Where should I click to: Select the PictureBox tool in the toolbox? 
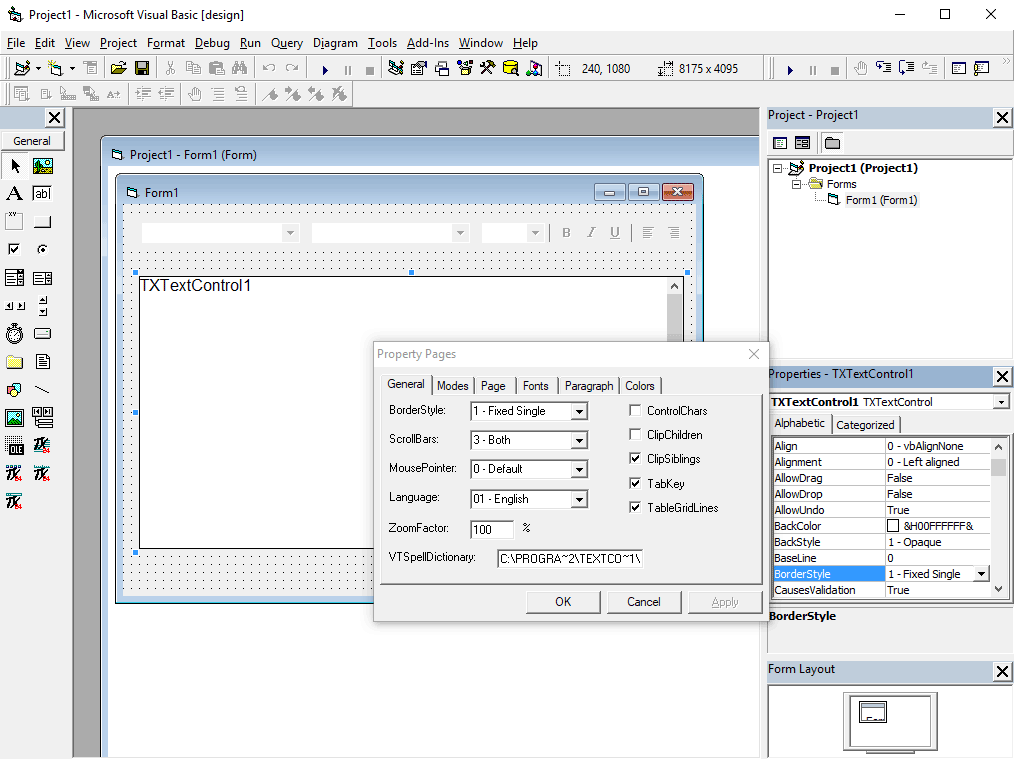click(43, 166)
